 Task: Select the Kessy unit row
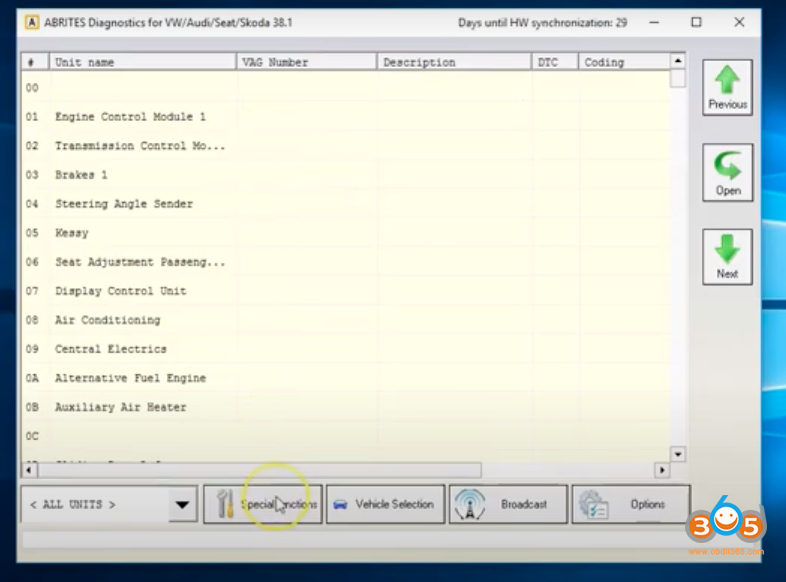point(346,233)
